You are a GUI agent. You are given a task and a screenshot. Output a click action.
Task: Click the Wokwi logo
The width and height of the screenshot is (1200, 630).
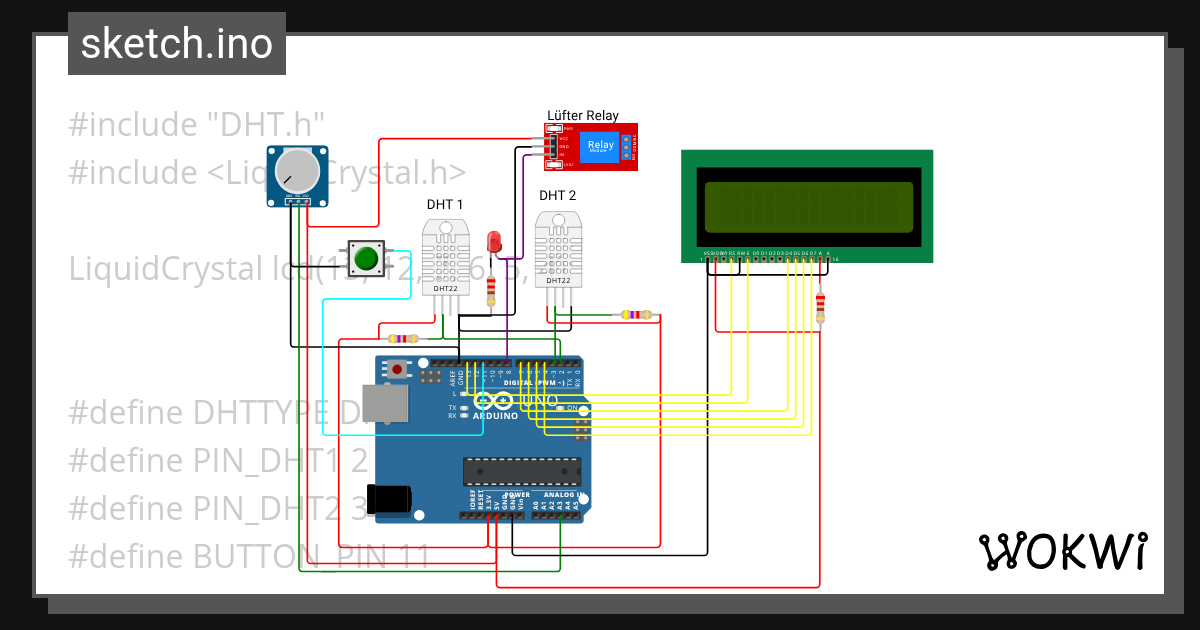pos(1063,550)
